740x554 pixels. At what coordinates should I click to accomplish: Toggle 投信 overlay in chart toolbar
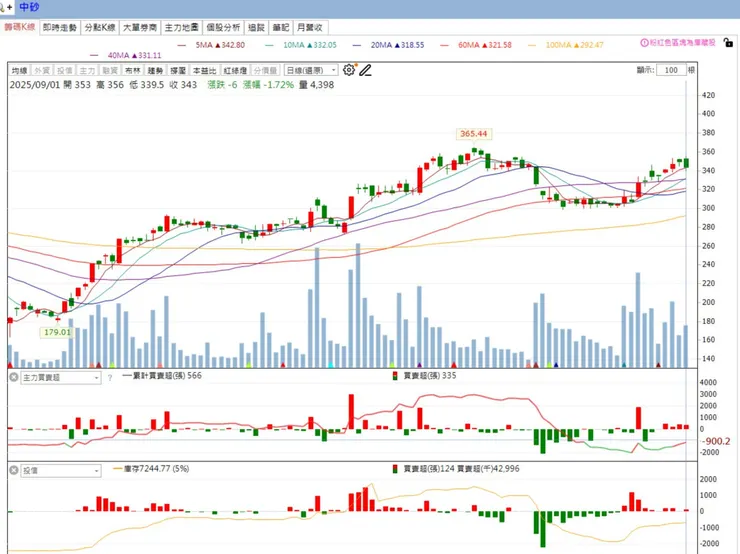pos(65,70)
